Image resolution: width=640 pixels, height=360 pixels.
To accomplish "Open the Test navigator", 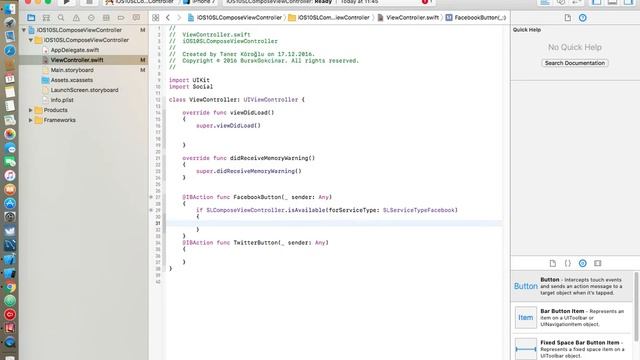I will [91, 18].
